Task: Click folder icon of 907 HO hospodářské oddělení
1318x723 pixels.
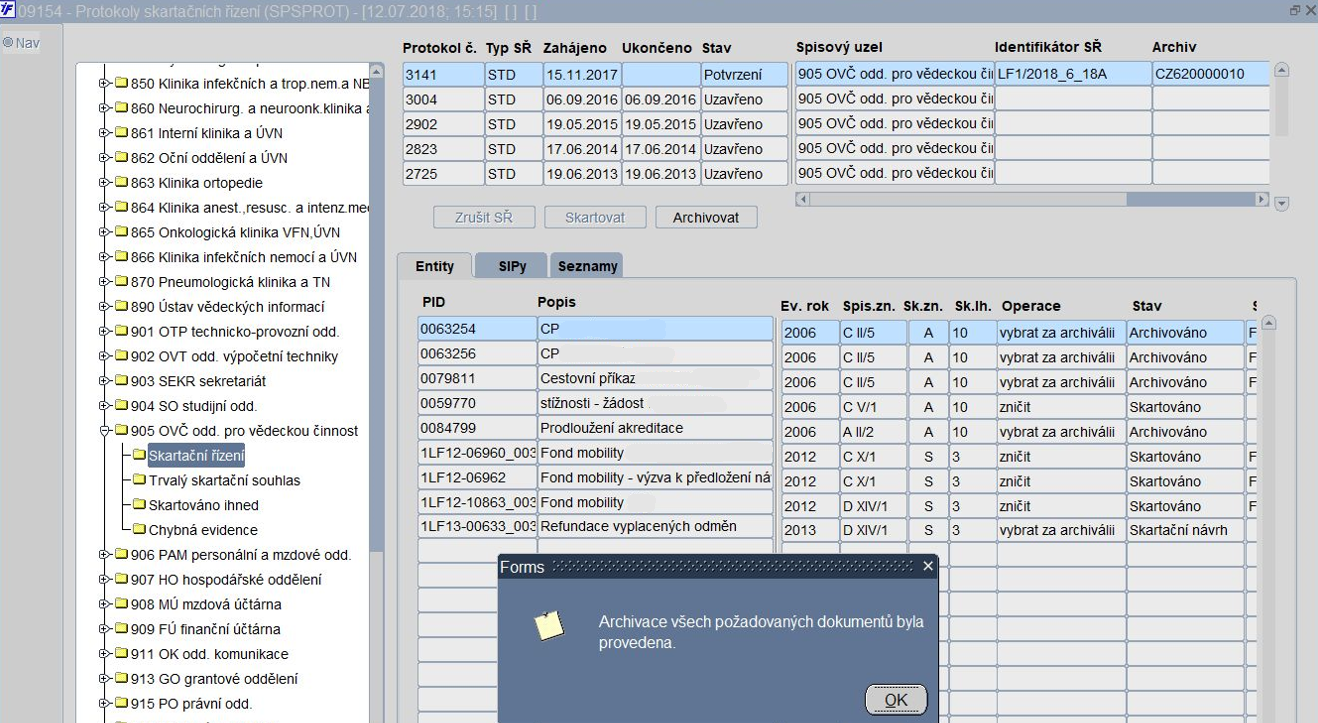Action: [x=120, y=580]
